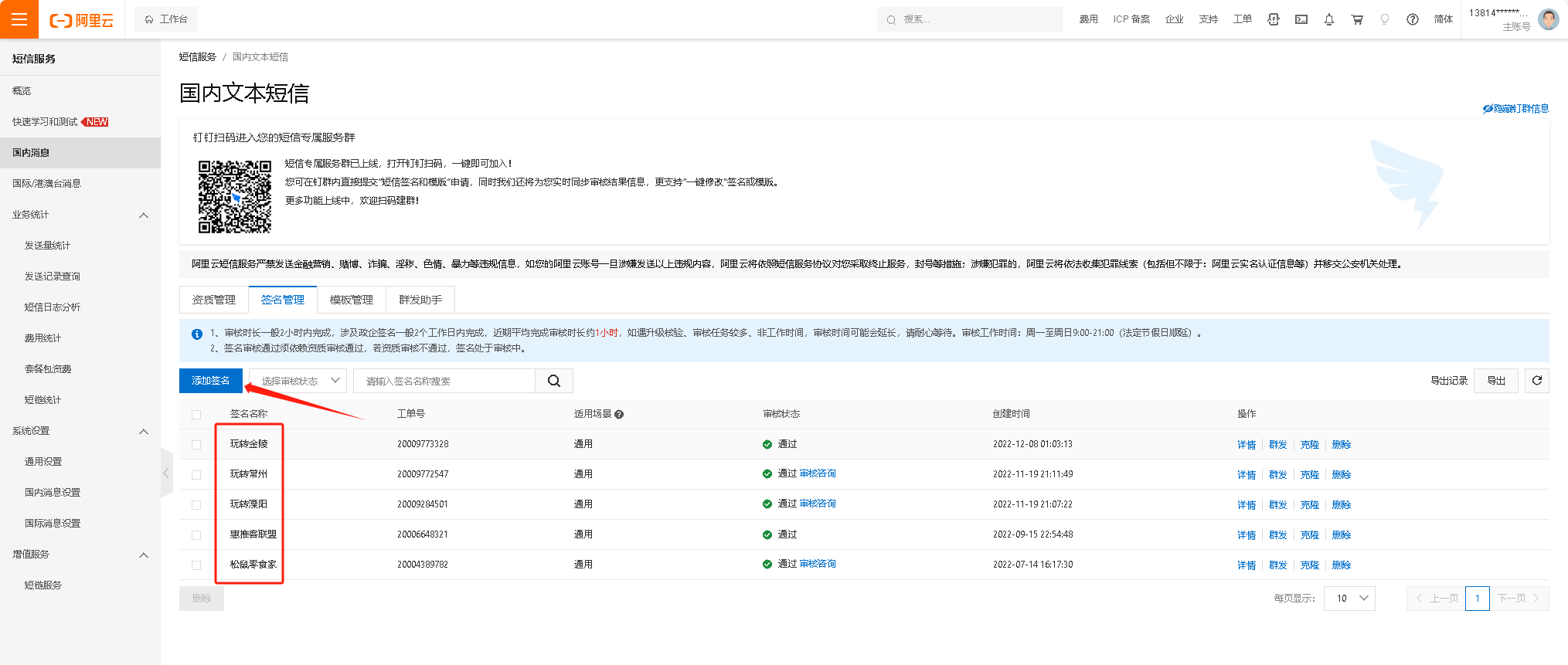Click the info icon in the notice banner
1568x665 pixels.
click(x=197, y=334)
